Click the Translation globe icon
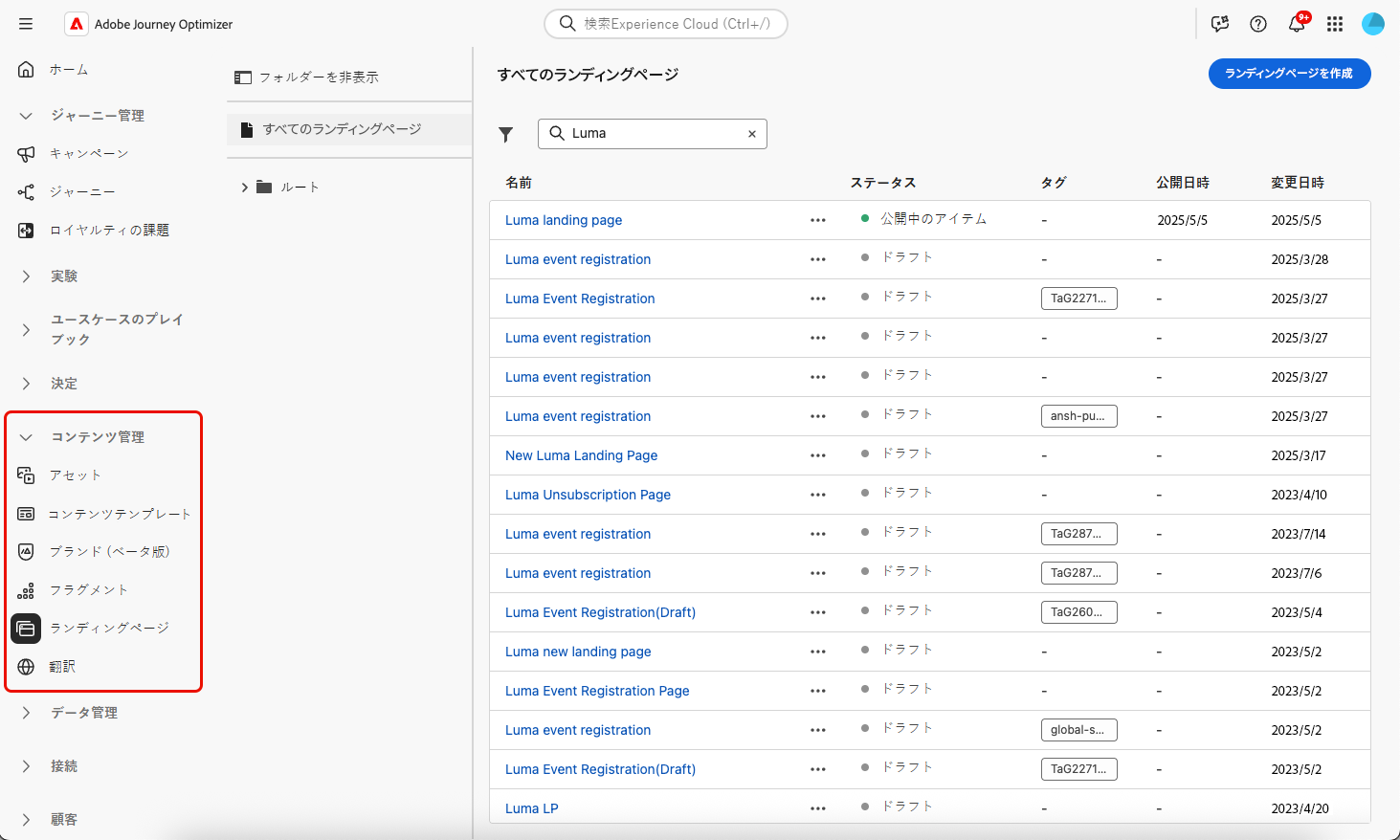The height and width of the screenshot is (840, 1400). pos(26,667)
